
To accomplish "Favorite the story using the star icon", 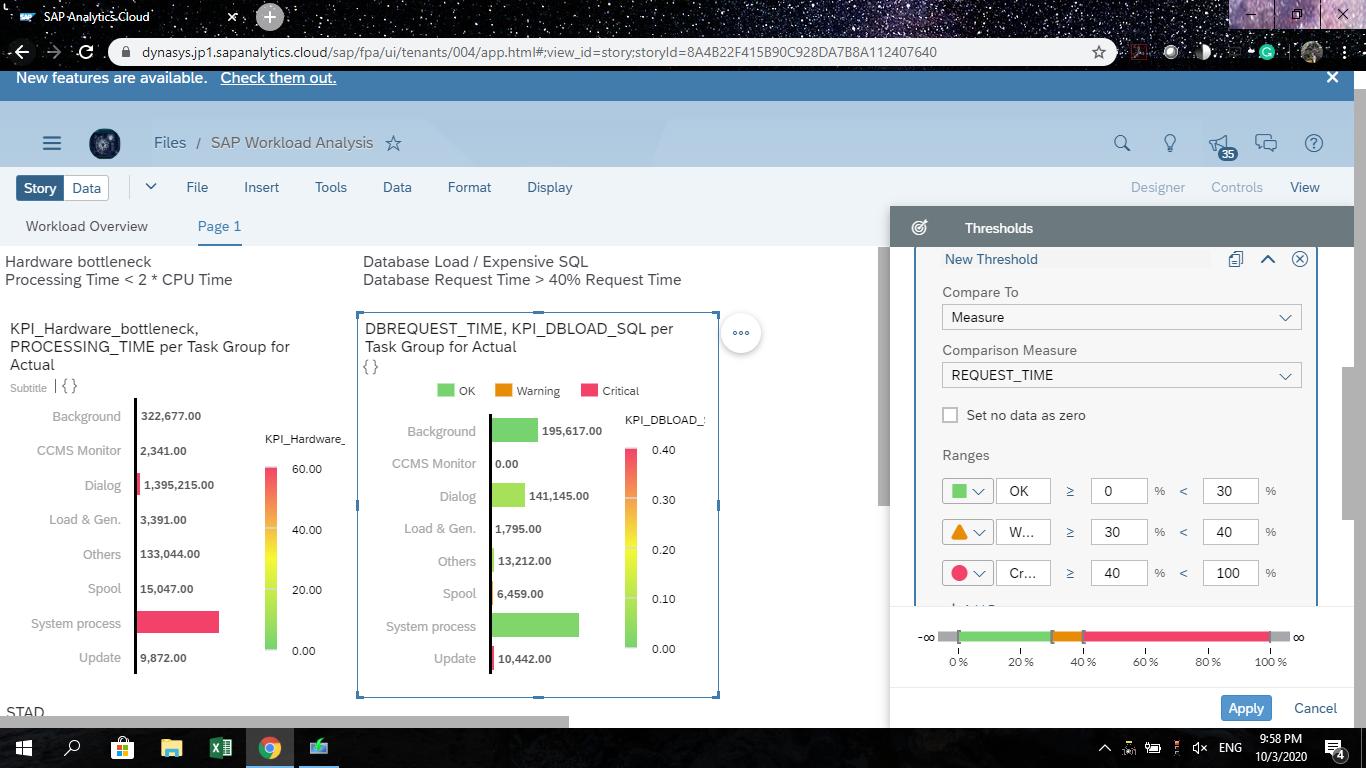I will pyautogui.click(x=393, y=144).
